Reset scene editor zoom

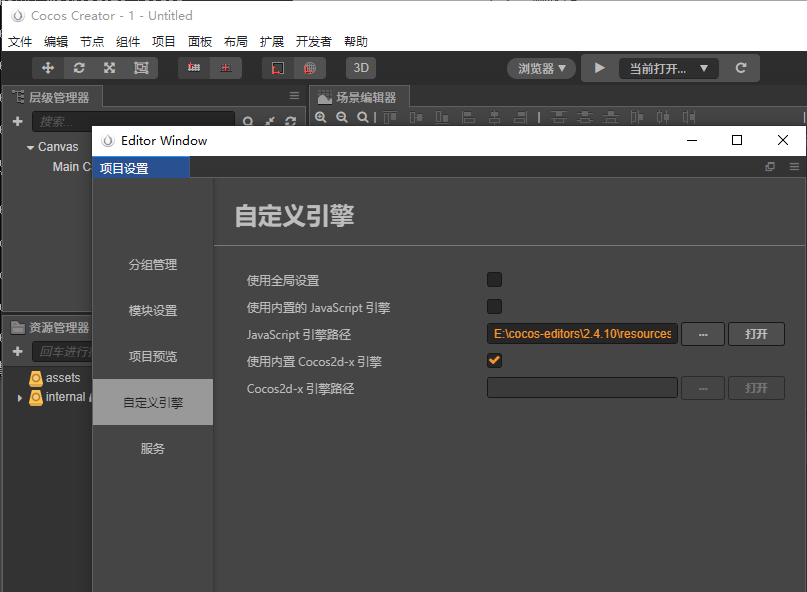tap(363, 117)
